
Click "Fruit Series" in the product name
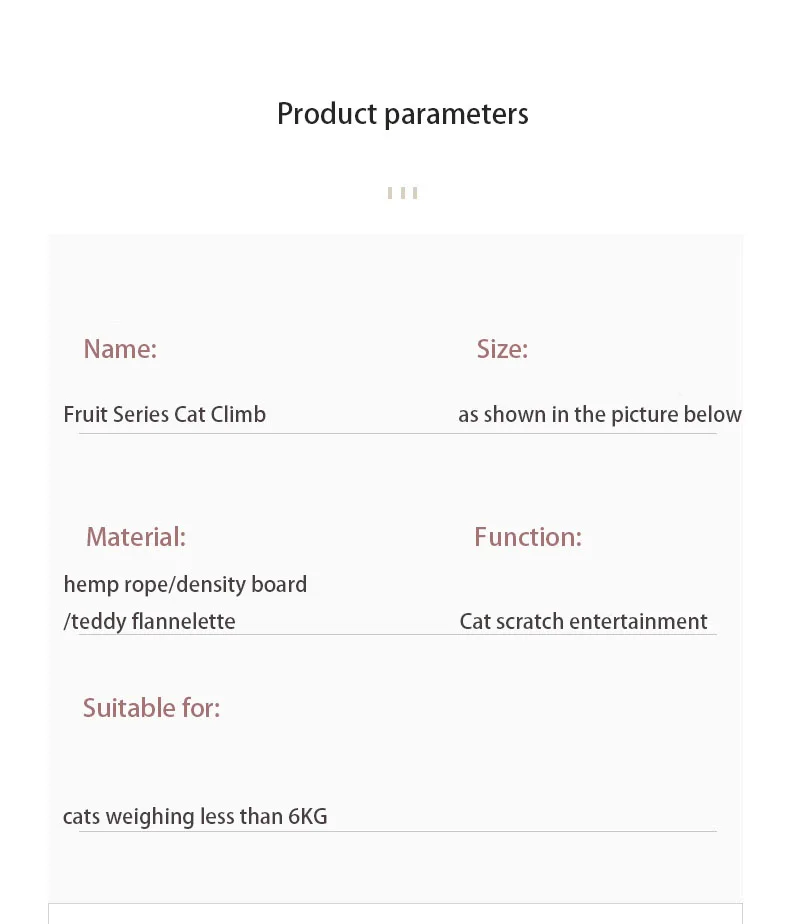(x=116, y=414)
